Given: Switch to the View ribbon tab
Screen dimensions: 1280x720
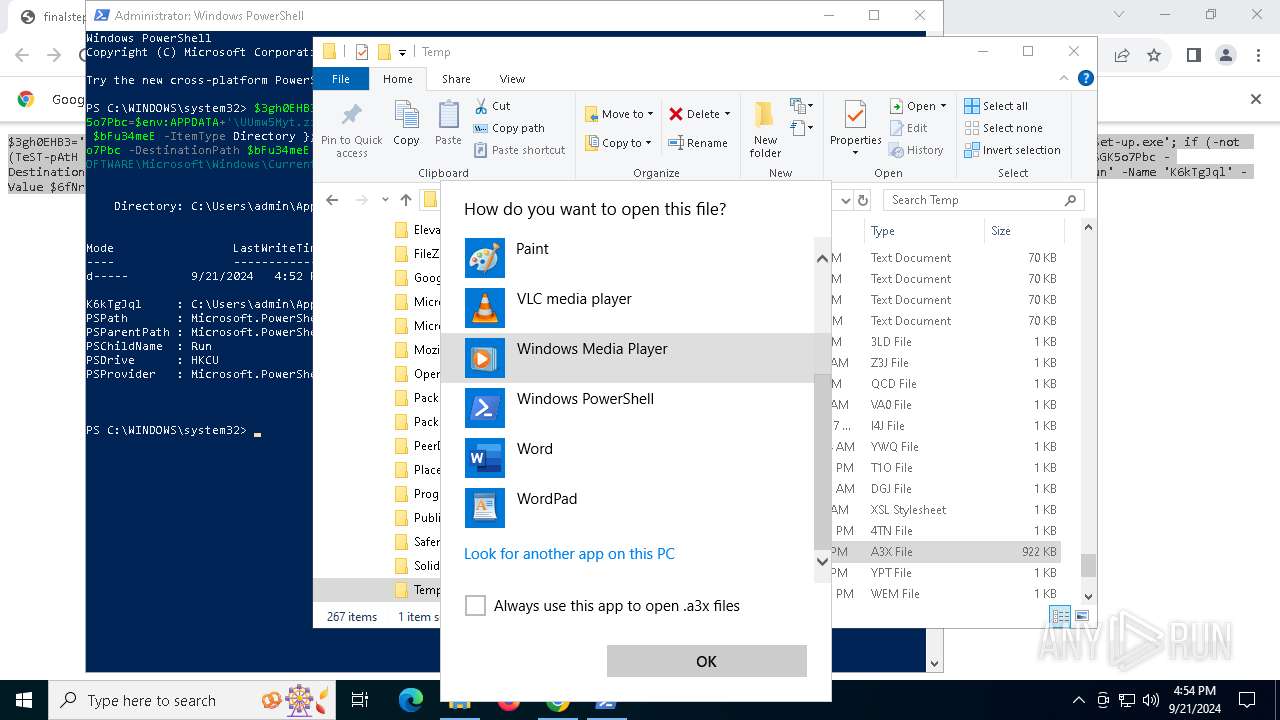Looking at the screenshot, I should 512,79.
